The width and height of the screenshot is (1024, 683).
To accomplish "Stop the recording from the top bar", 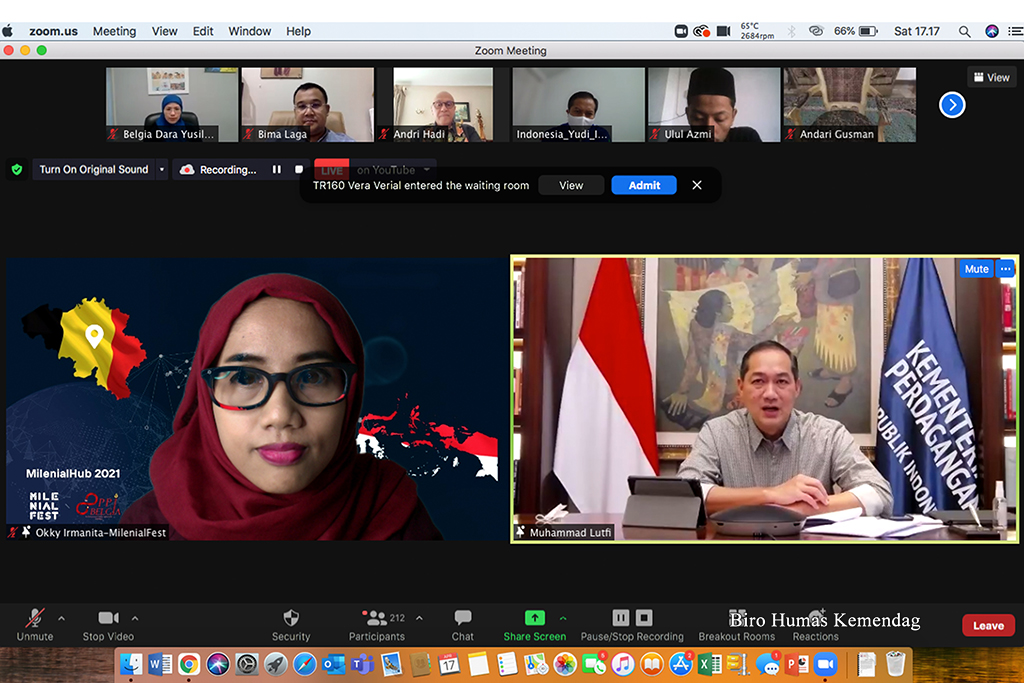I will 299,170.
